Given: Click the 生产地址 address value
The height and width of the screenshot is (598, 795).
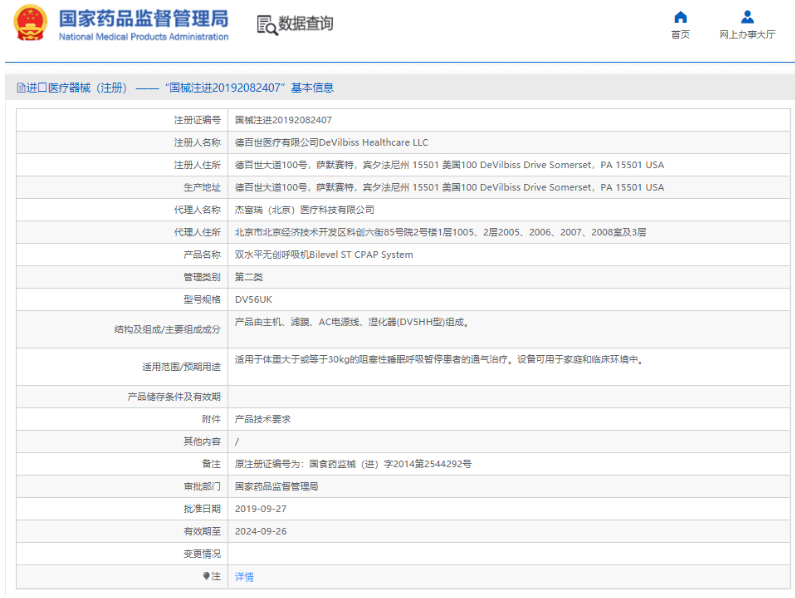Looking at the screenshot, I should click(x=449, y=187).
